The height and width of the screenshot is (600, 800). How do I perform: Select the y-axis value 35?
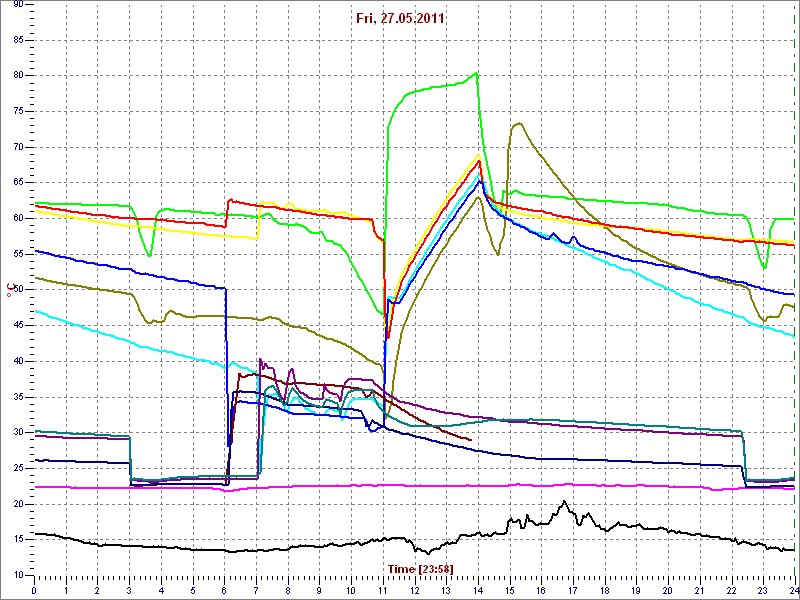tap(16, 397)
